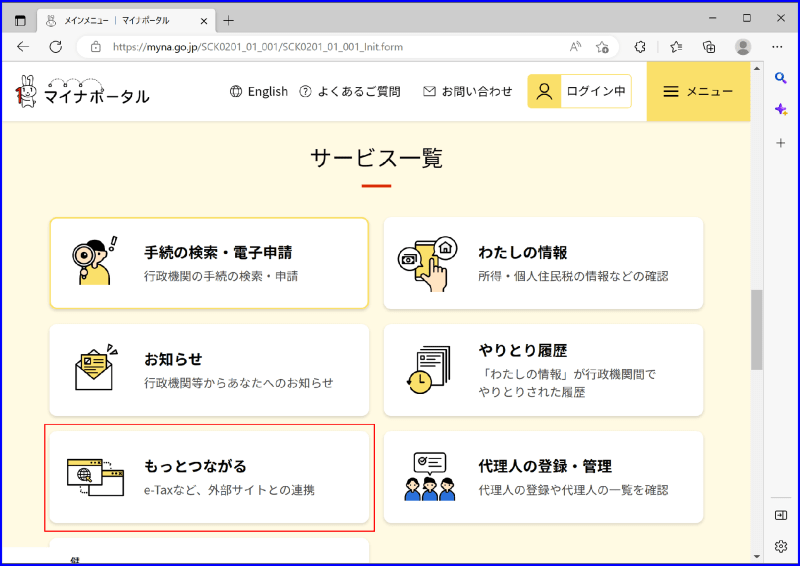This screenshot has width=800, height=566.
Task: Open the Favorites list icon
Action: point(676,47)
